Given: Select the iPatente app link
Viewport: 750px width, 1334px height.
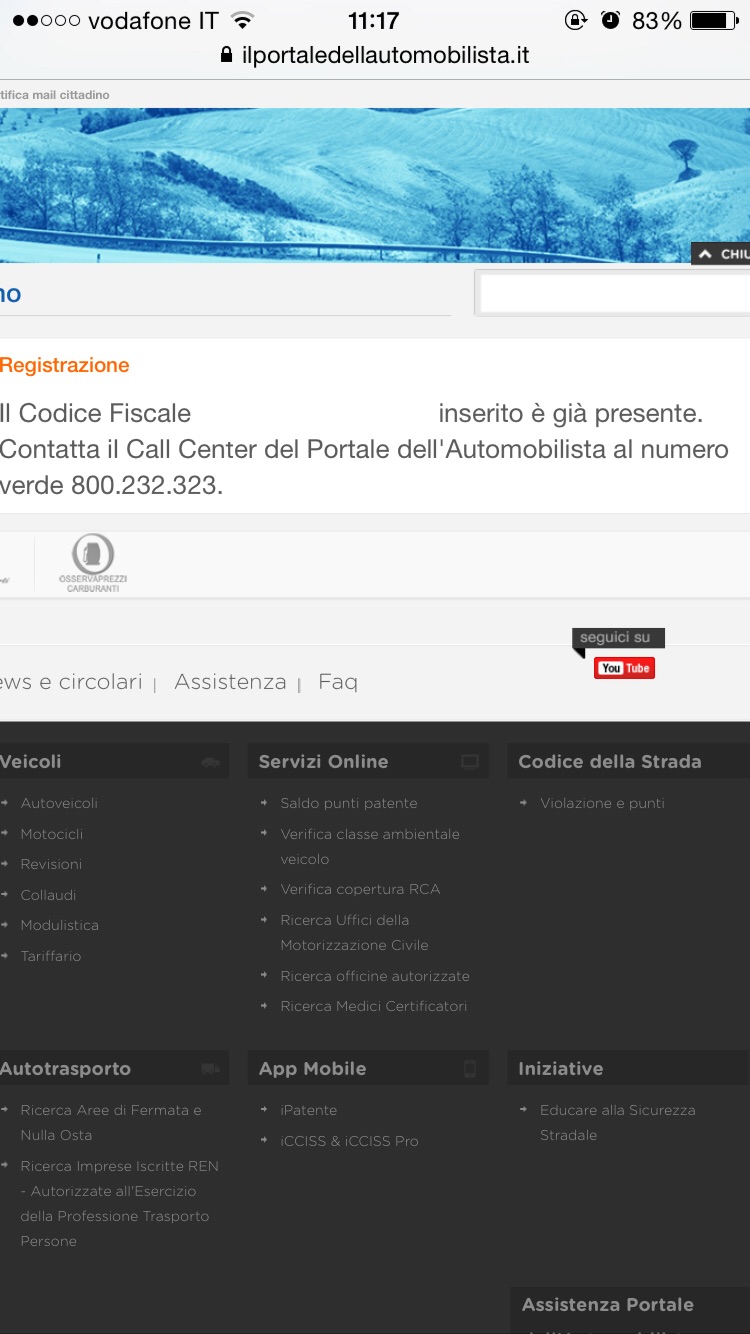Looking at the screenshot, I should pos(308,1110).
